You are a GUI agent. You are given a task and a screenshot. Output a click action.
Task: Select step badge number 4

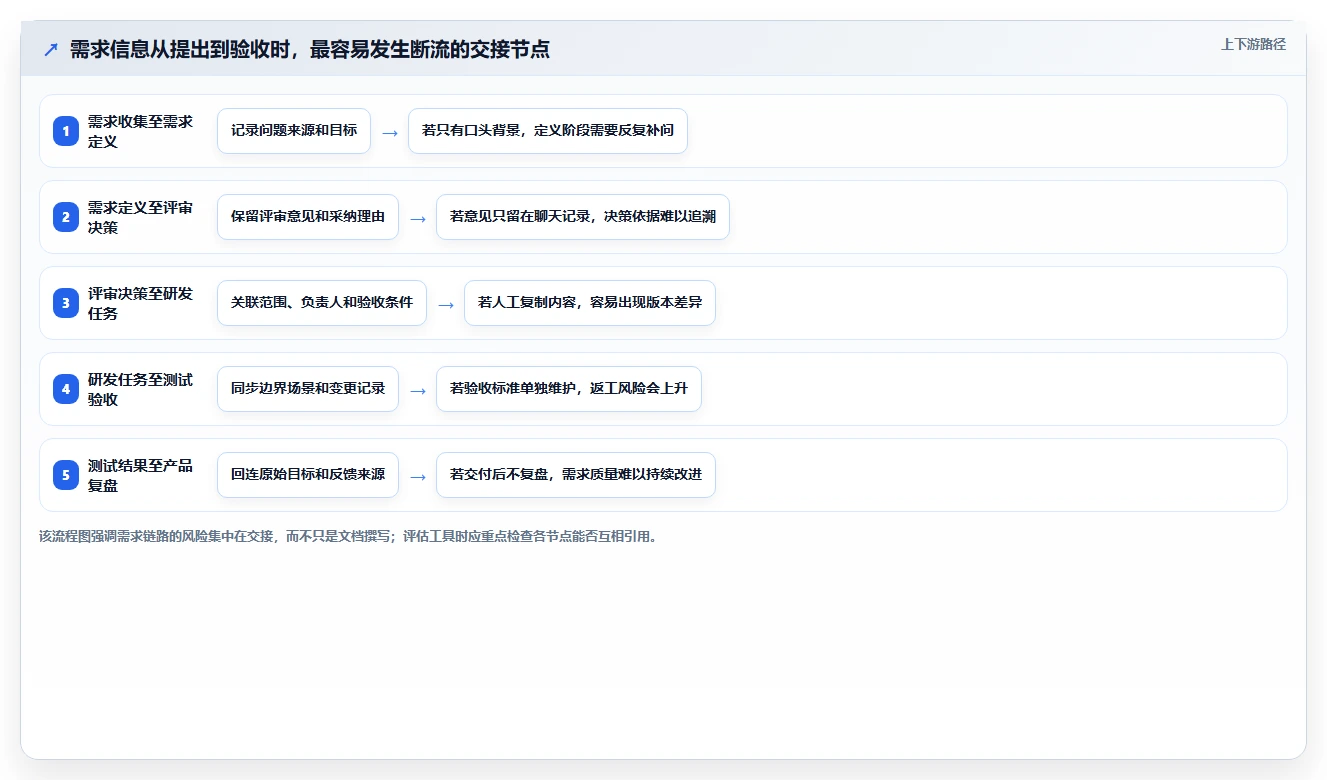[66, 389]
